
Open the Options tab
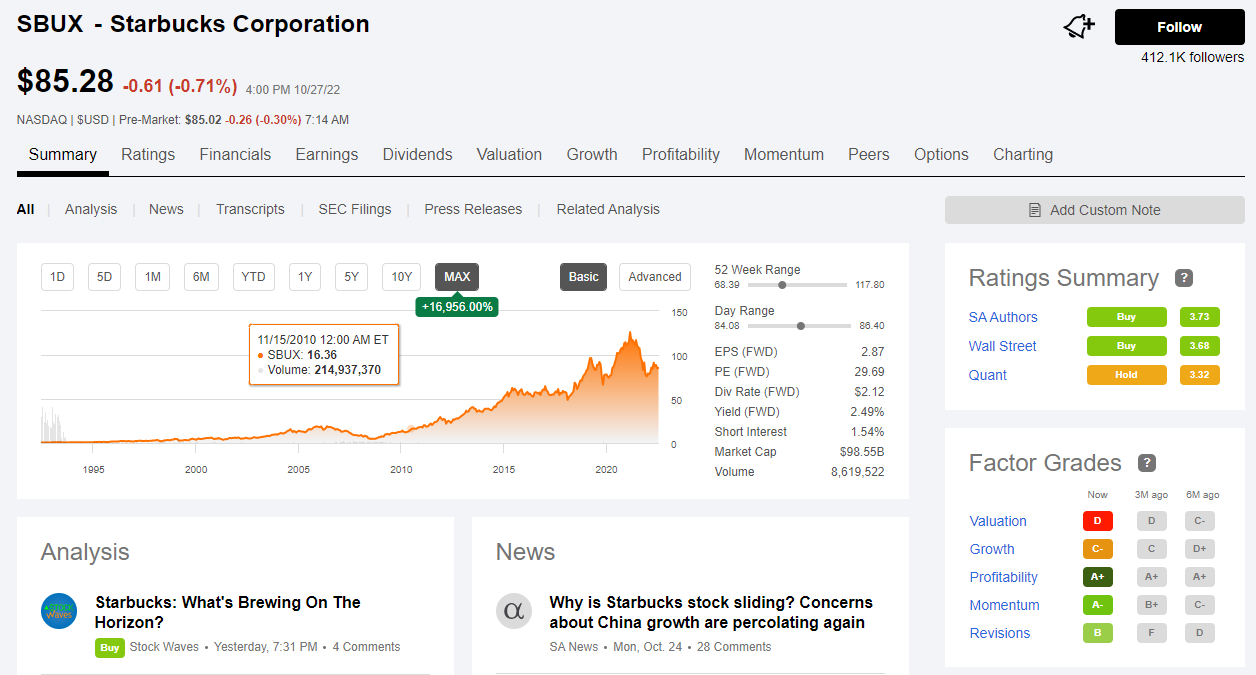tap(941, 155)
